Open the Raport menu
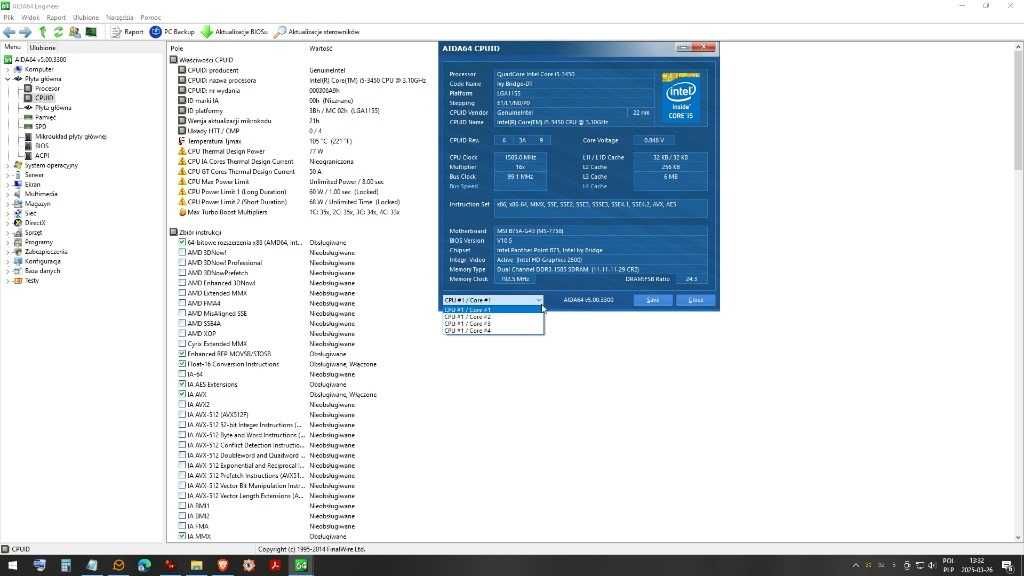The height and width of the screenshot is (576, 1024). pos(56,18)
